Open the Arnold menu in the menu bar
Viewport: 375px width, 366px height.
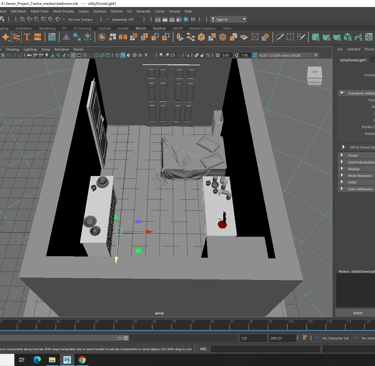pyautogui.click(x=174, y=11)
